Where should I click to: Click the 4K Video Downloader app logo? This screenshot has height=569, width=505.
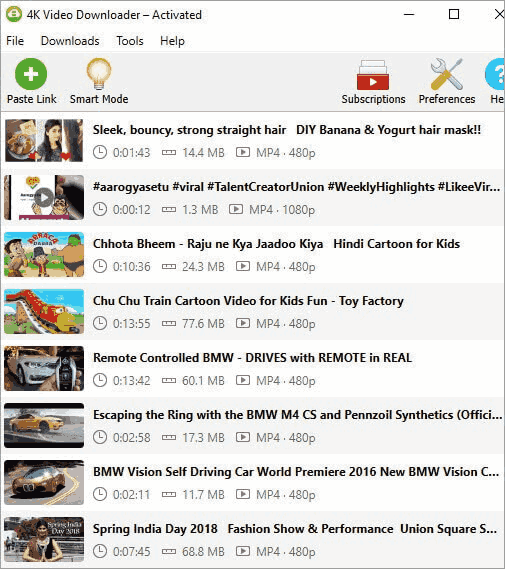click(14, 15)
